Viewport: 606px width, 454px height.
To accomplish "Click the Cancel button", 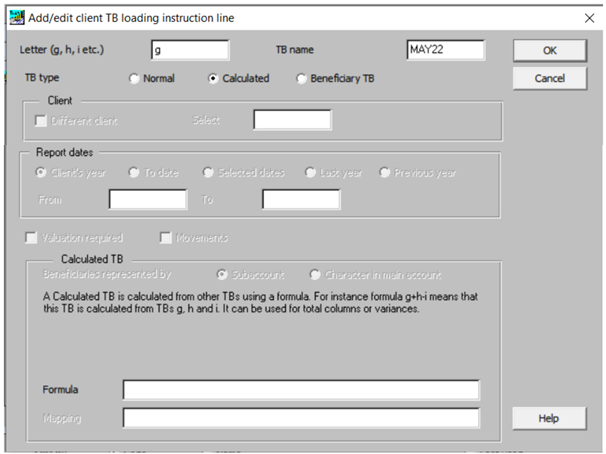I will click(x=550, y=78).
